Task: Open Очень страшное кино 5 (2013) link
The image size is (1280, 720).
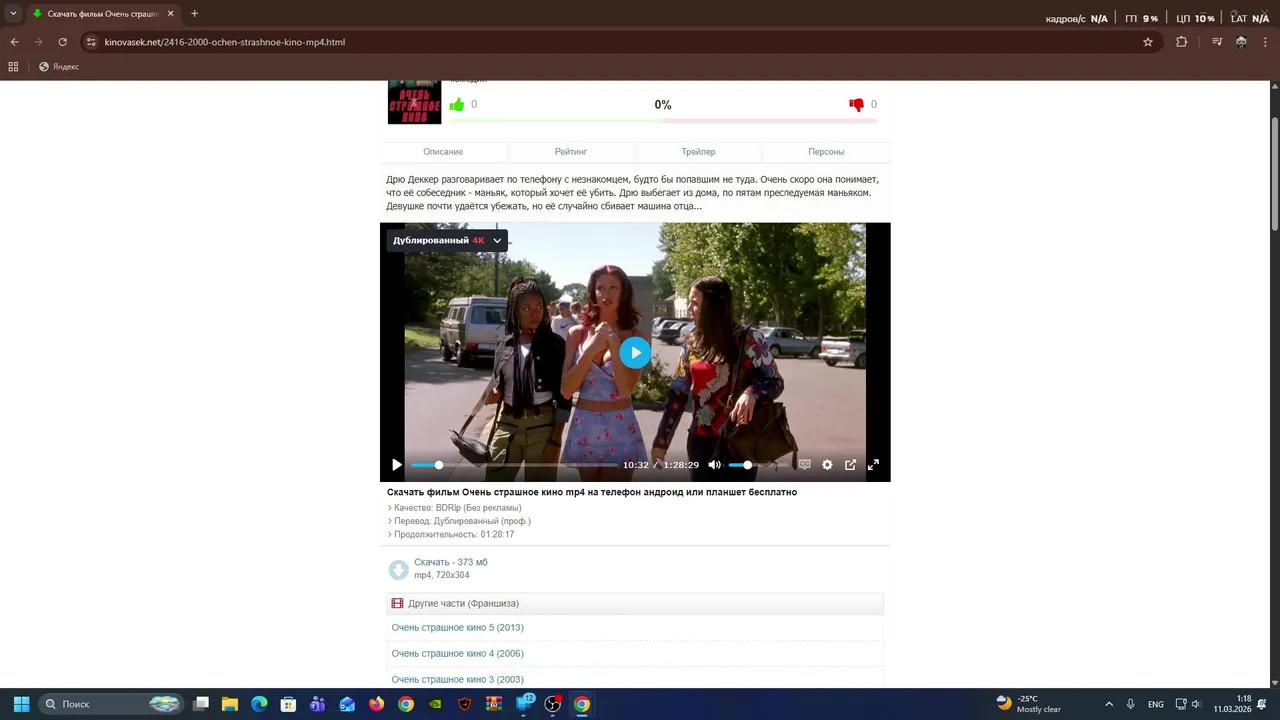Action: (x=457, y=628)
